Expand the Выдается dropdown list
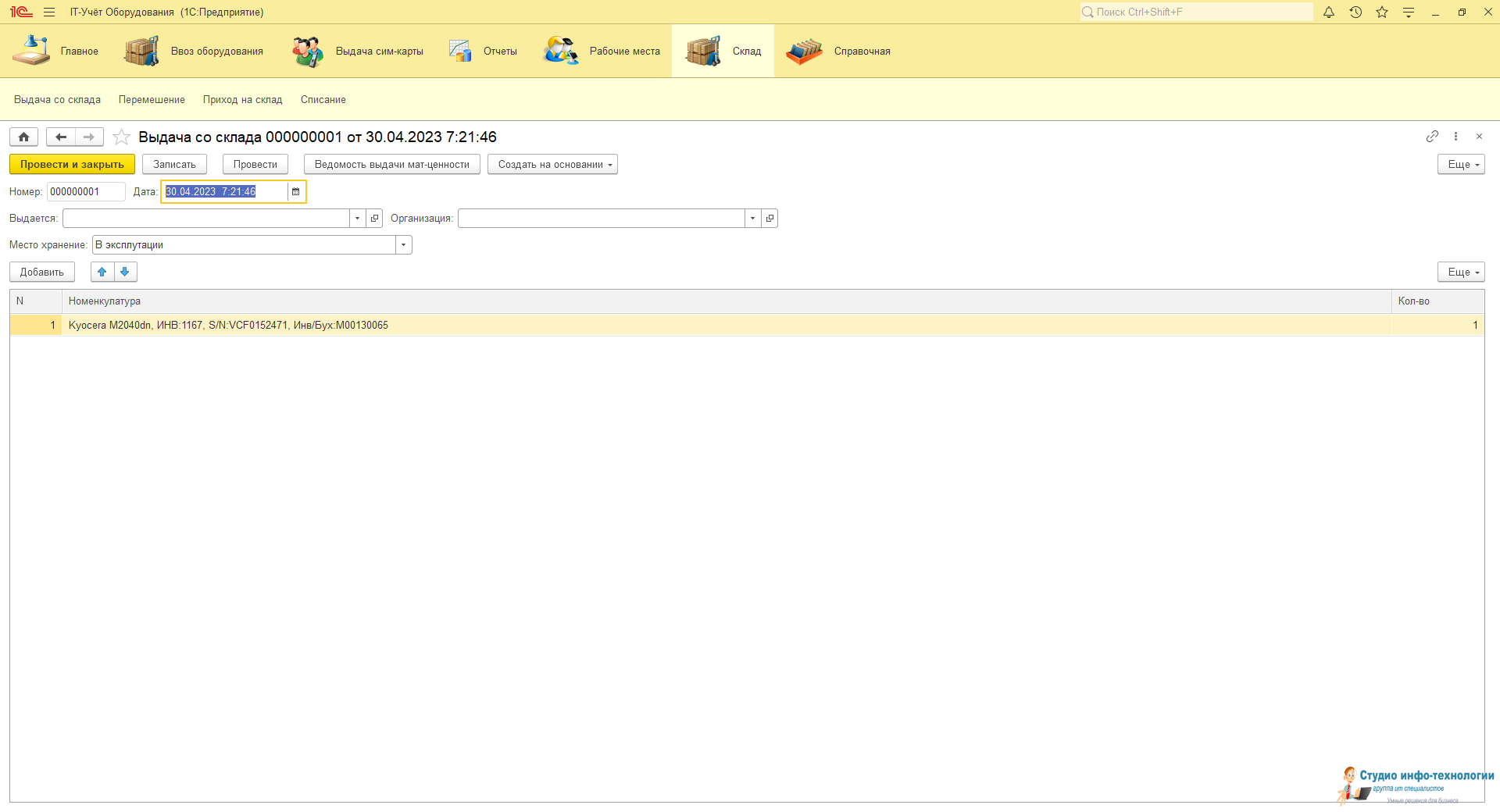The width and height of the screenshot is (1500, 812). [x=358, y=219]
